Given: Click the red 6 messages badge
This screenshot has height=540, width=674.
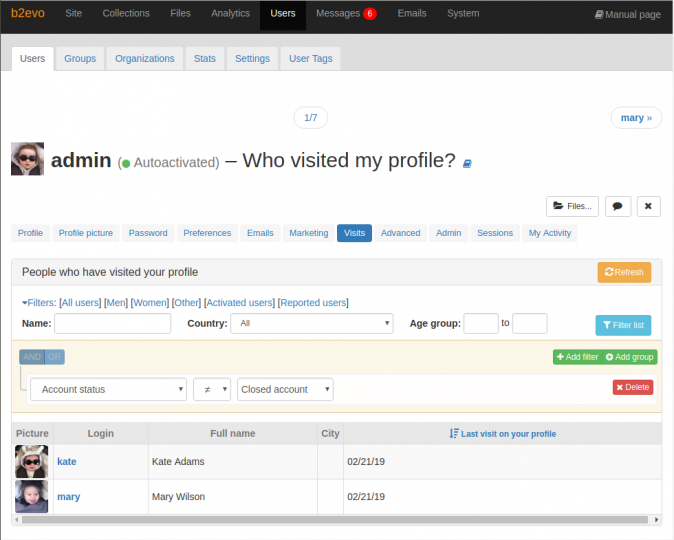Looking at the screenshot, I should [370, 14].
